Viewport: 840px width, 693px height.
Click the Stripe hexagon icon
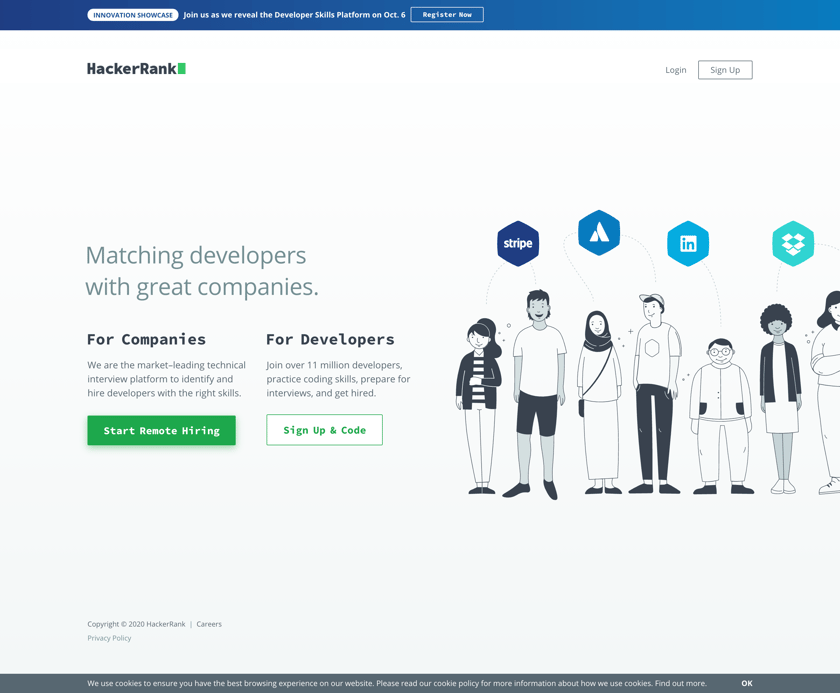coord(518,243)
